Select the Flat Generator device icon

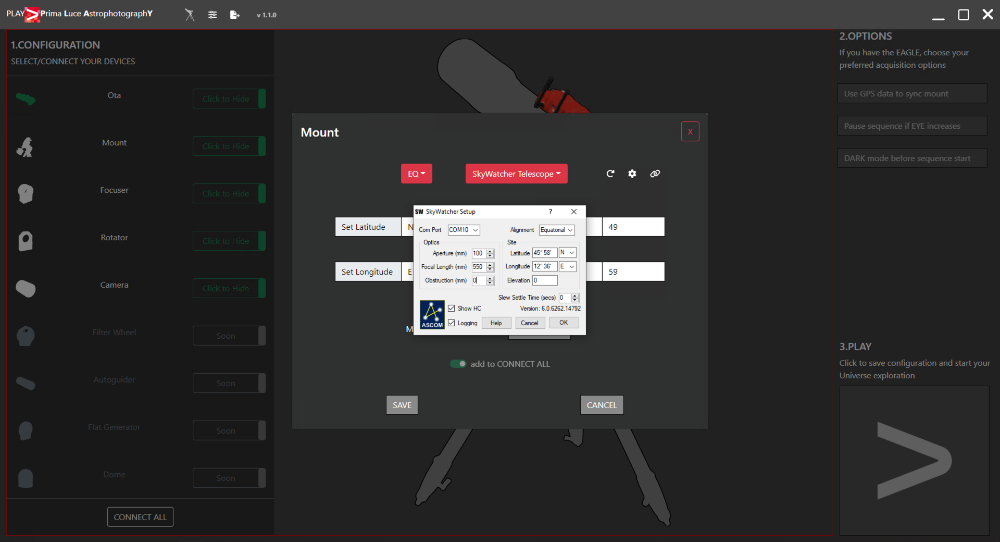pyautogui.click(x=26, y=430)
